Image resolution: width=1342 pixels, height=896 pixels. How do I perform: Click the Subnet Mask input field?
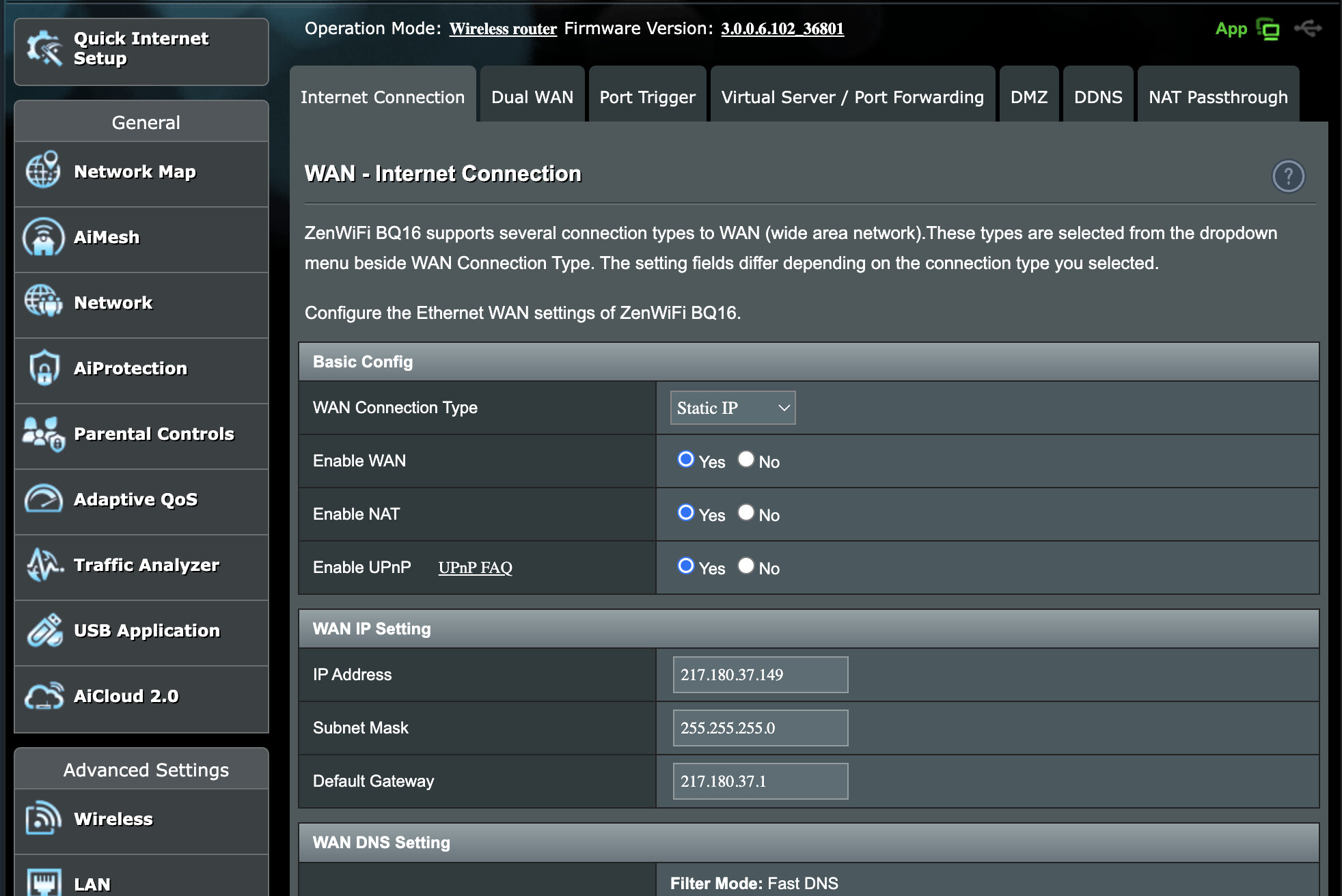coord(761,728)
